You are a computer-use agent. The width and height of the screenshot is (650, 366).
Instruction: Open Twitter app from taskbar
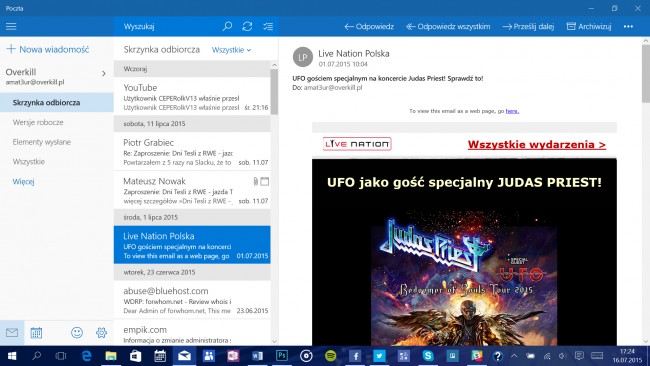click(x=379, y=356)
